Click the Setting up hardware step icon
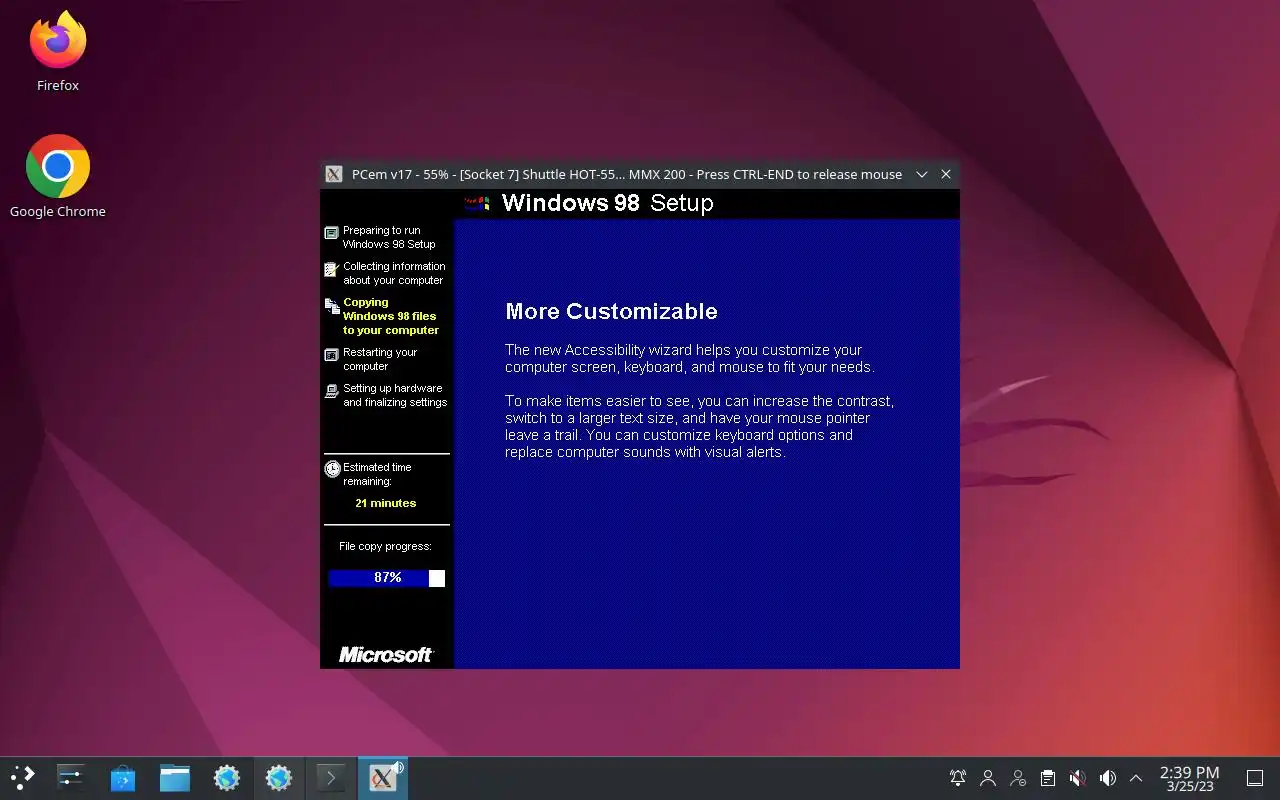Viewport: 1280px width, 800px height. tap(331, 391)
